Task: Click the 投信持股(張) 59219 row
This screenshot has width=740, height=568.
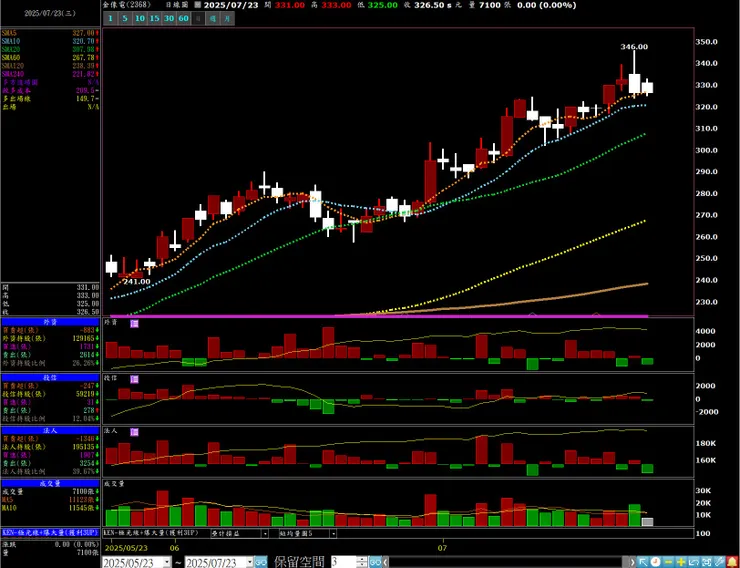Action: point(50,394)
